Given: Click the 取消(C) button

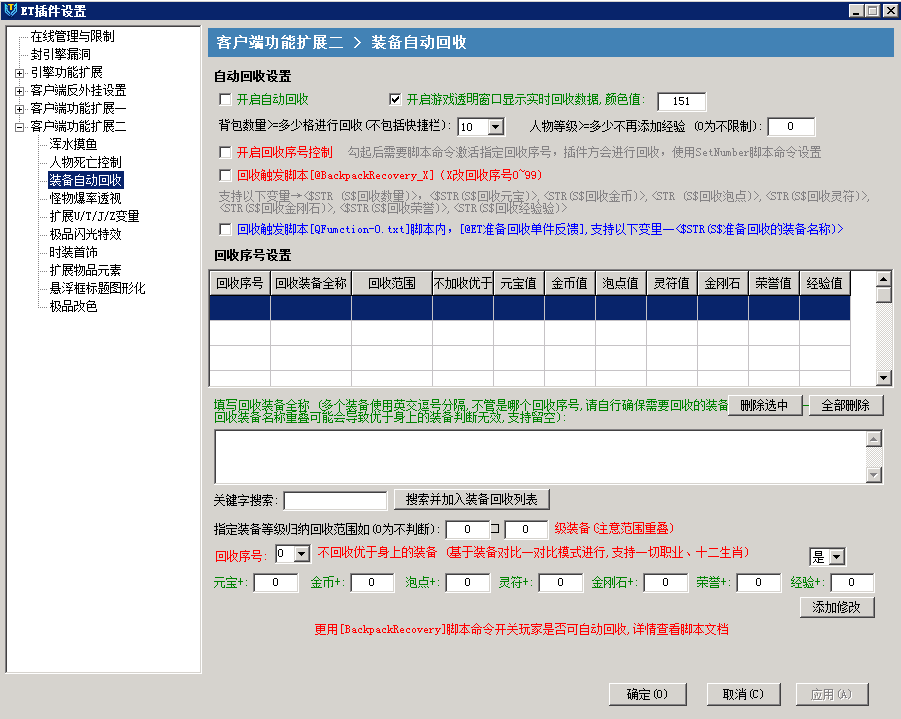Looking at the screenshot, I should (744, 694).
